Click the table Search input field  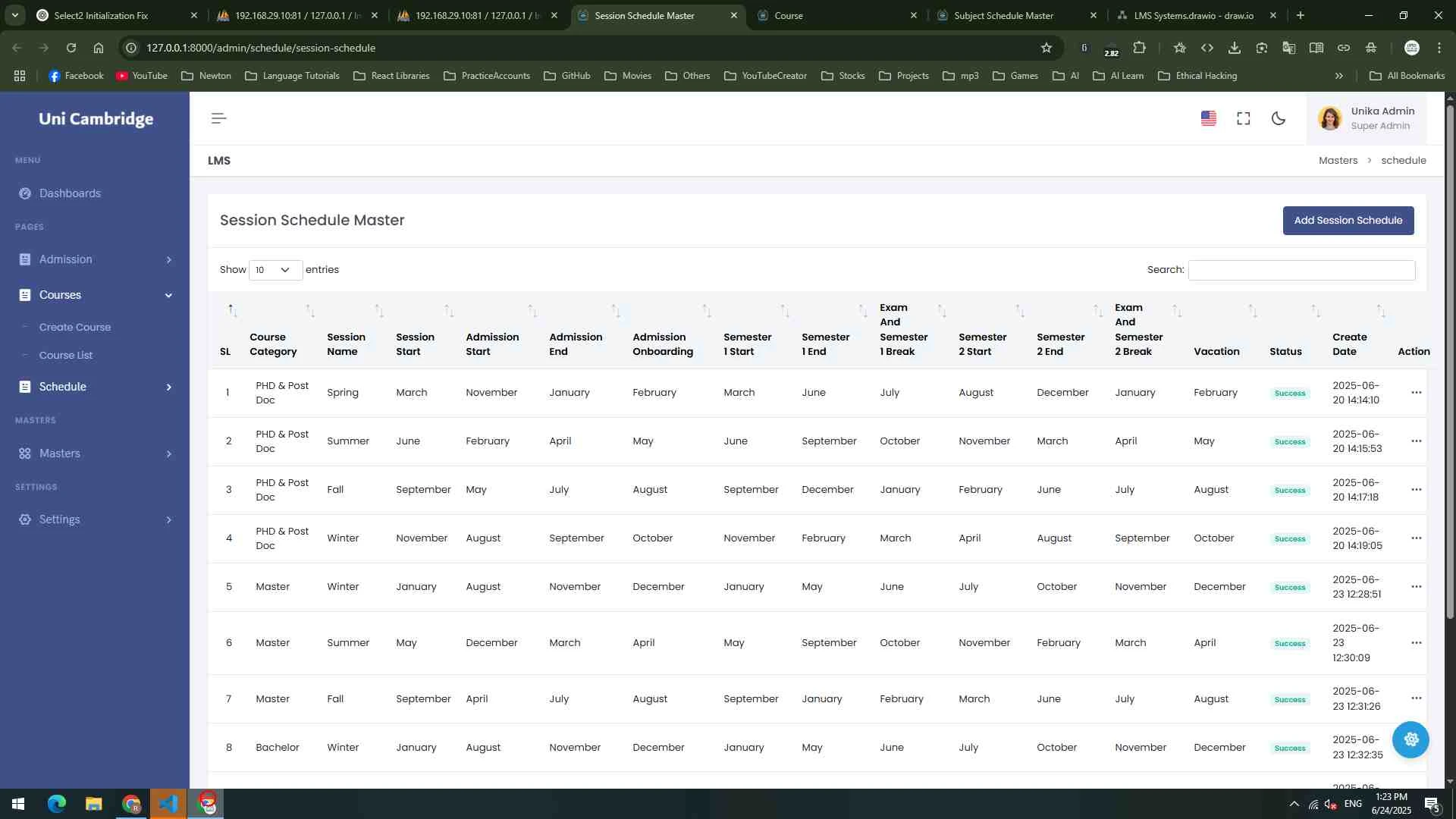pos(1301,270)
